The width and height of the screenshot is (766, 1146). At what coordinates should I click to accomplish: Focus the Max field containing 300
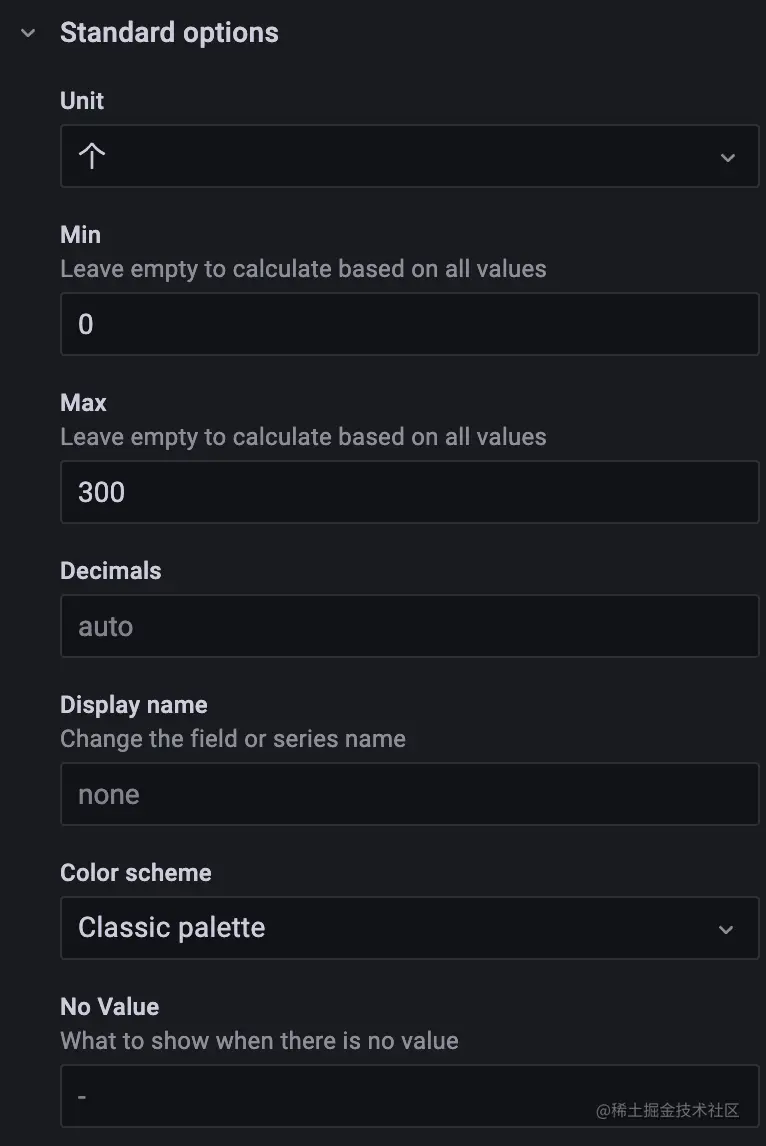pyautogui.click(x=409, y=492)
